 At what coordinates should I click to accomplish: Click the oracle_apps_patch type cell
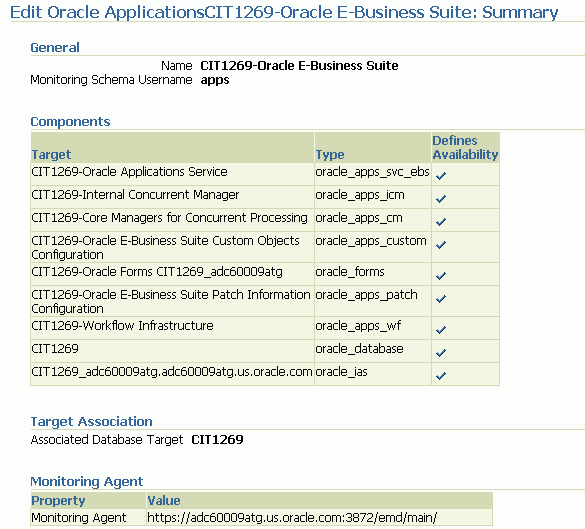point(373,301)
